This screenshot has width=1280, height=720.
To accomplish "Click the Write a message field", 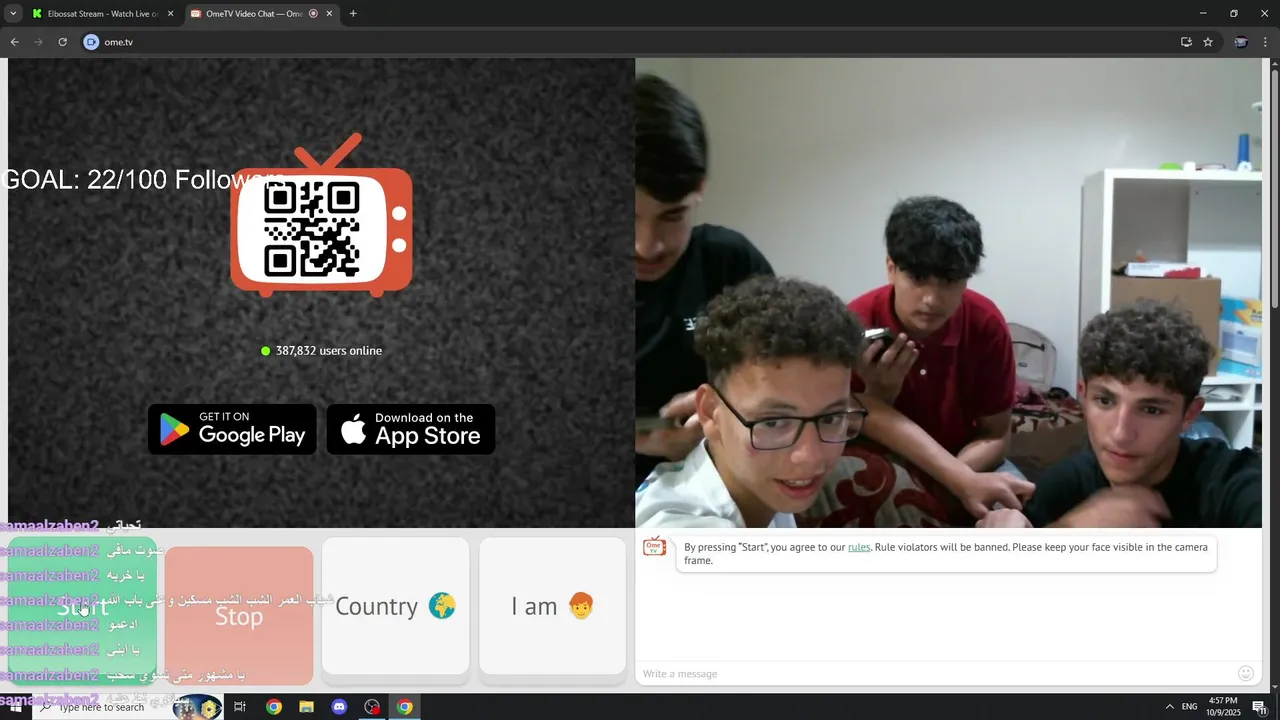I will [x=935, y=674].
